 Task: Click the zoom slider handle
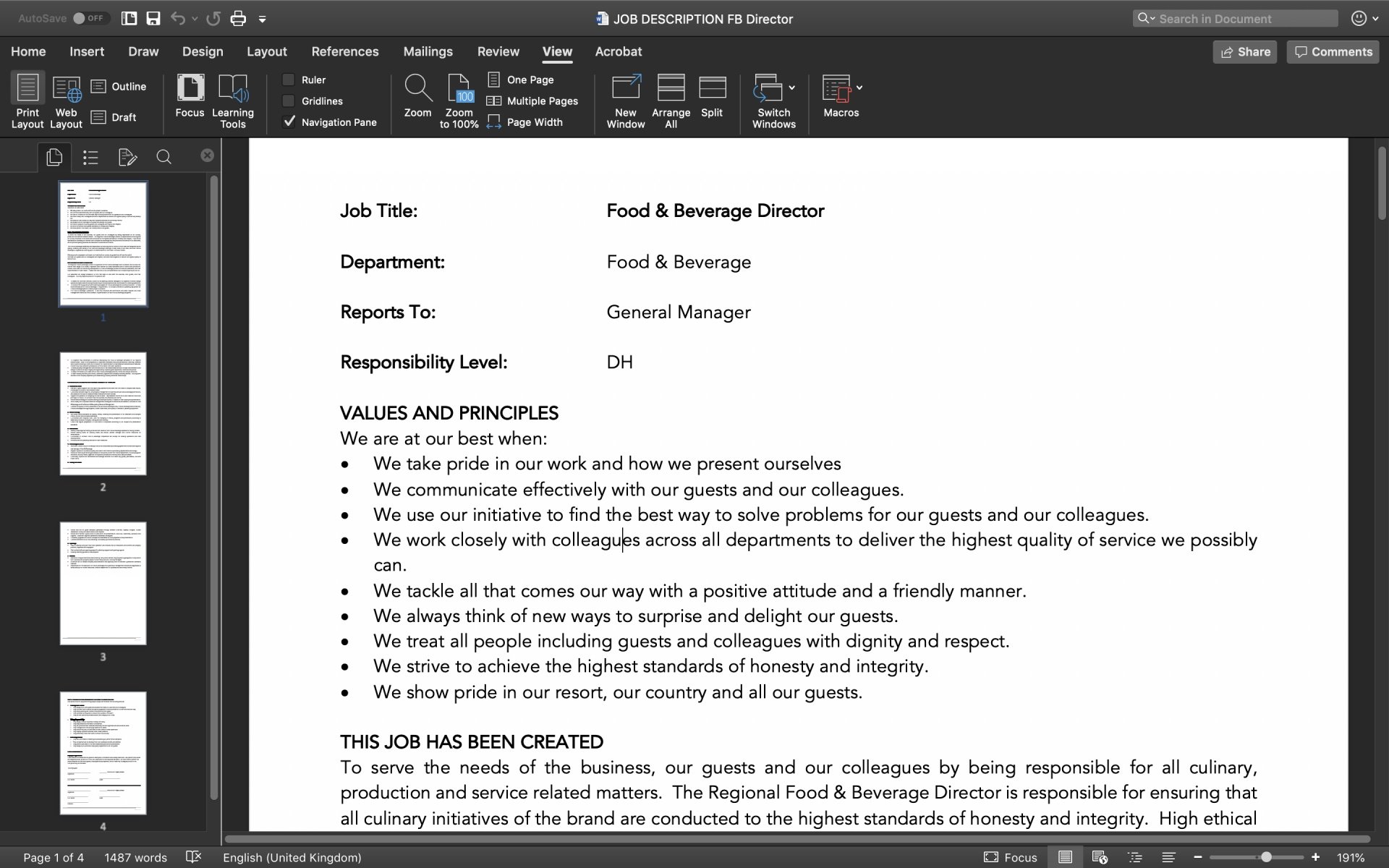pos(1266,857)
